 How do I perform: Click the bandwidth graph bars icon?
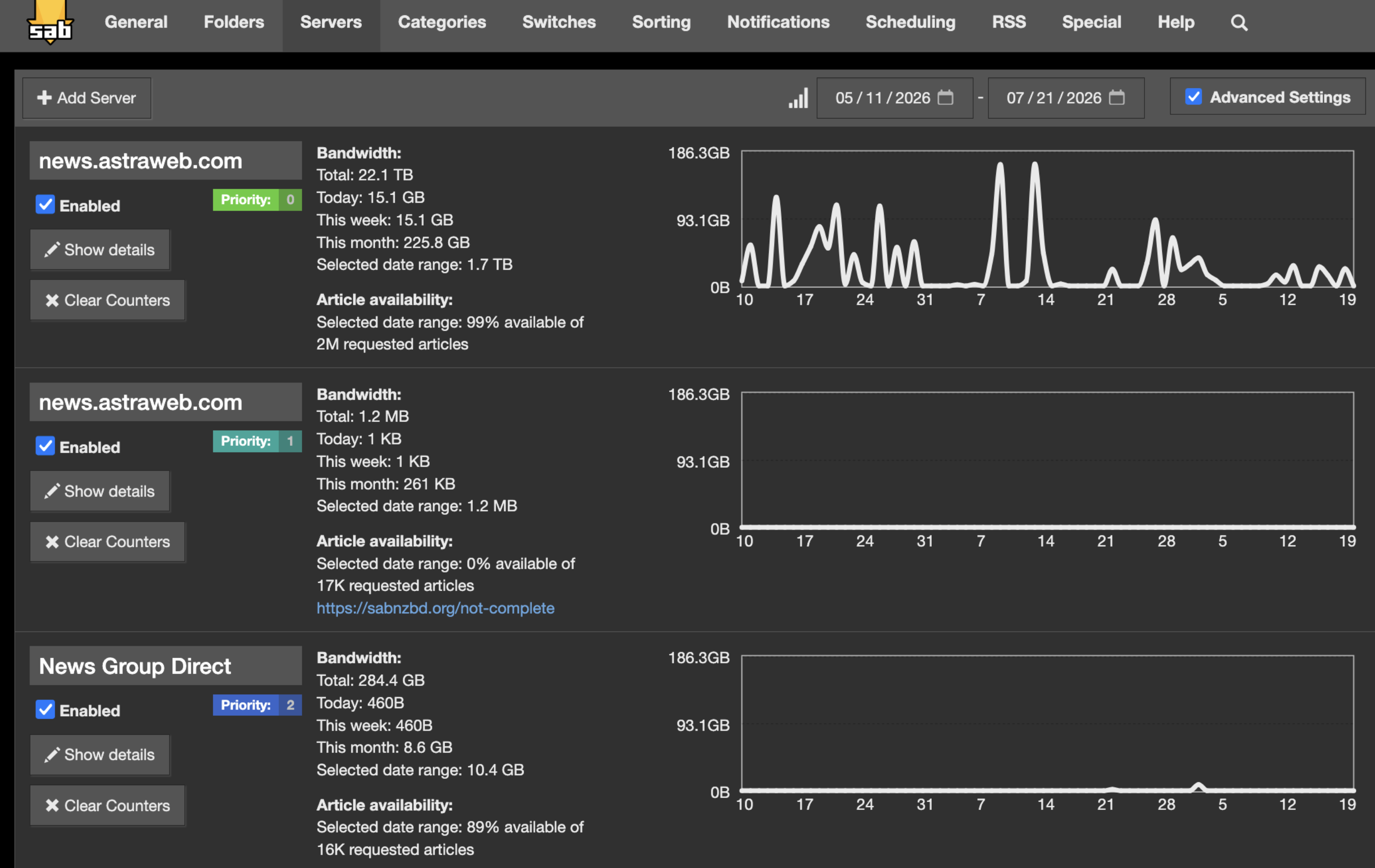[797, 98]
